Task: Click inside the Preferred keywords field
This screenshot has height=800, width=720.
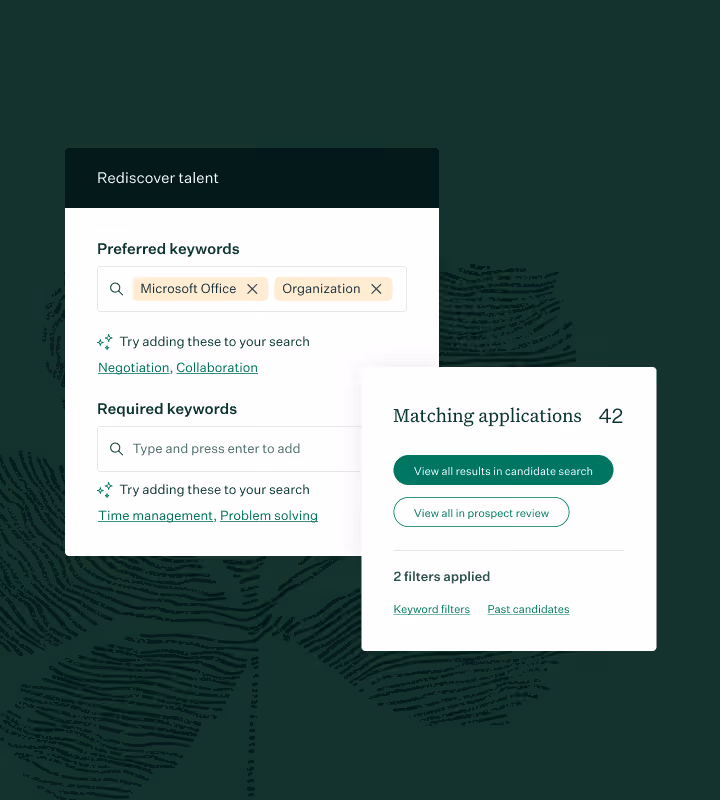Action: (252, 289)
